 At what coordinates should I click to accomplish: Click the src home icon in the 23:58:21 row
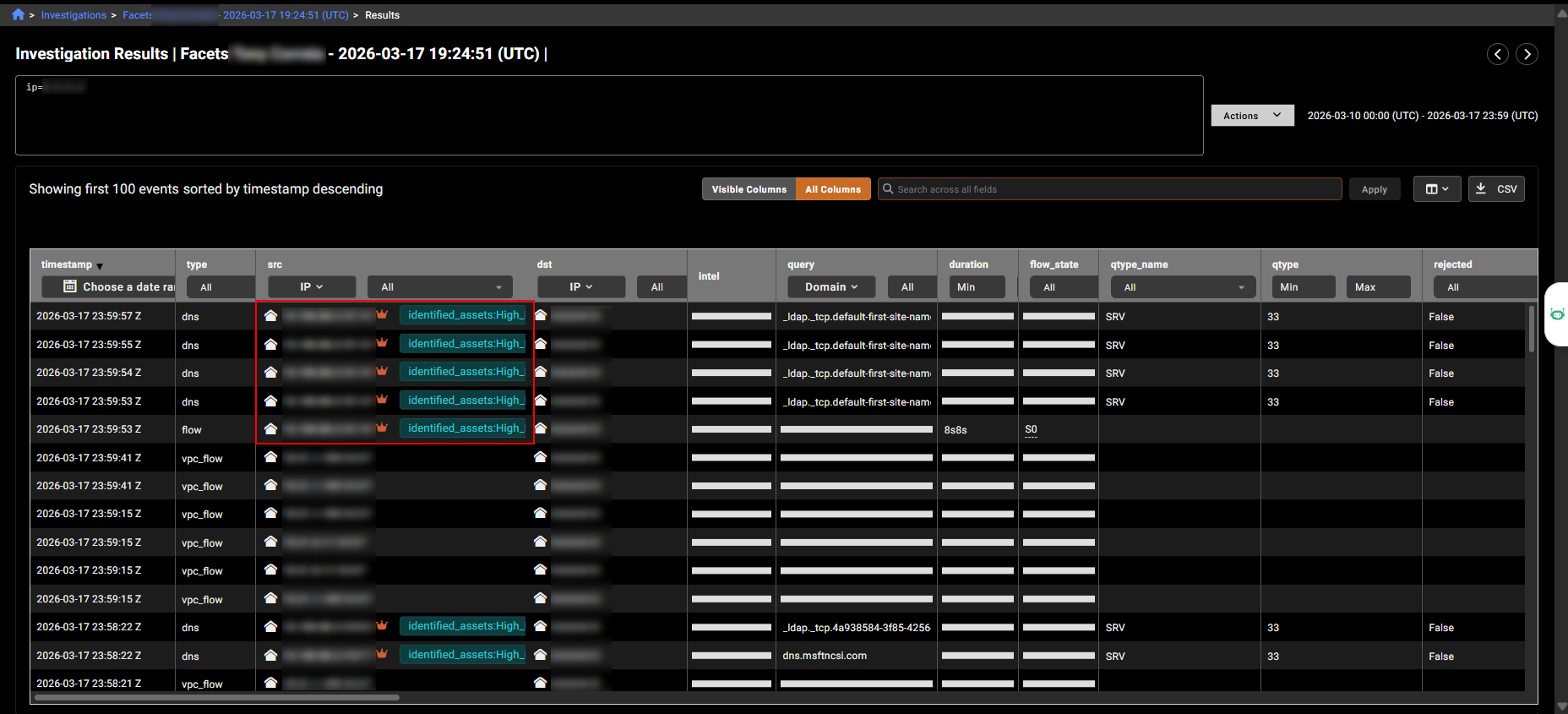pos(270,683)
